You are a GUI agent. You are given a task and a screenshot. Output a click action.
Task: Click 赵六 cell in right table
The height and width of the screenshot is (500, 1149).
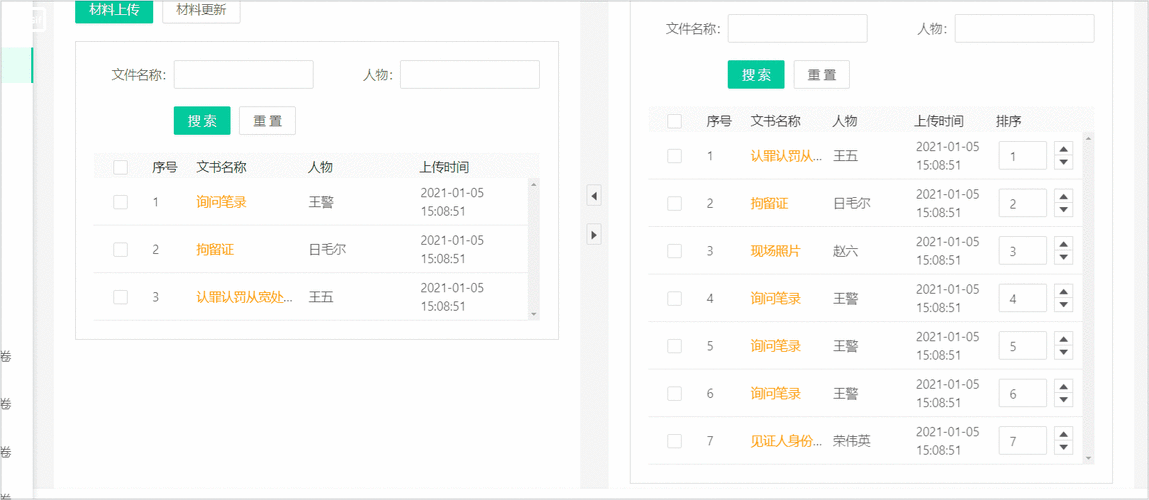[846, 251]
